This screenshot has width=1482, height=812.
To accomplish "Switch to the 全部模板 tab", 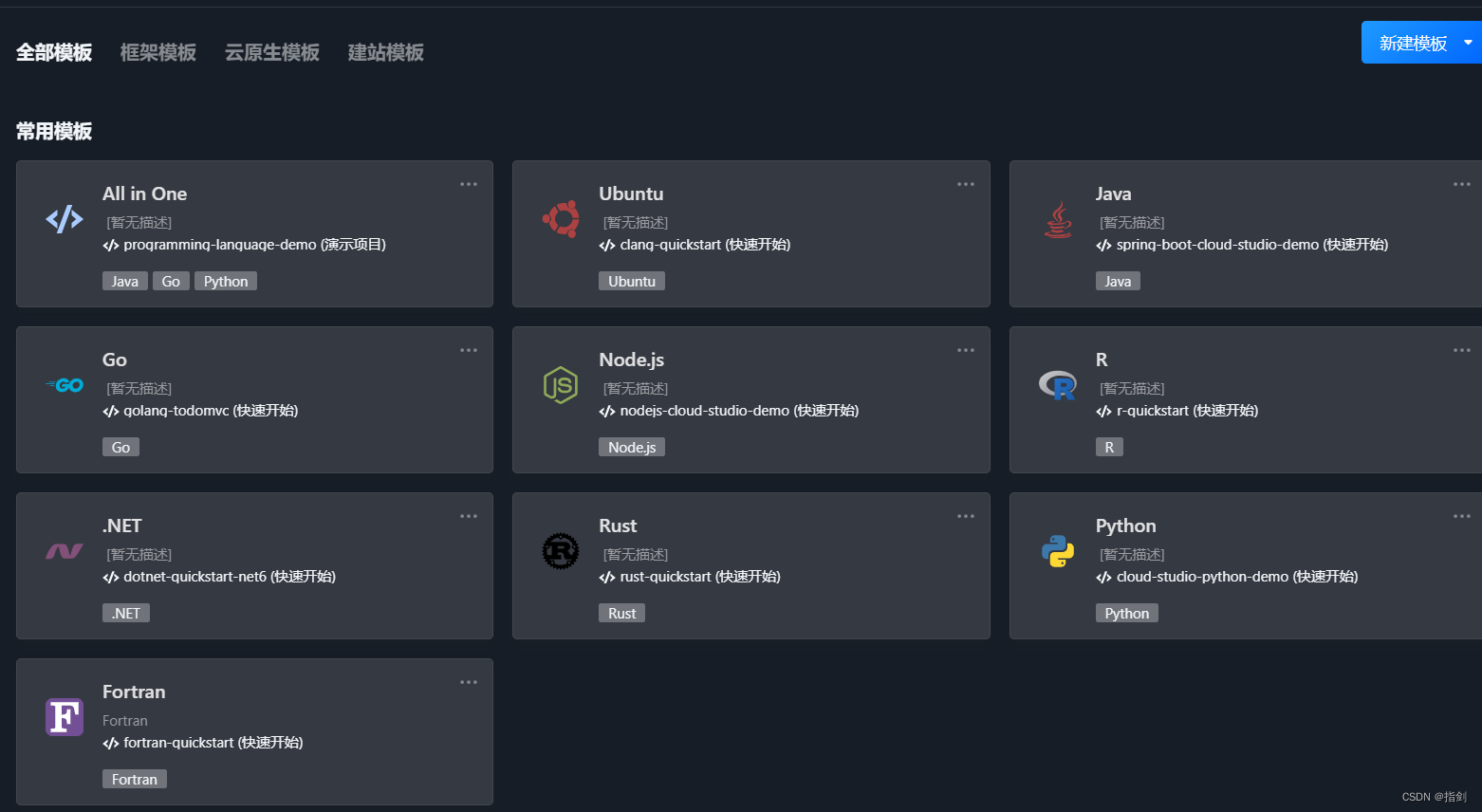I will click(54, 52).
